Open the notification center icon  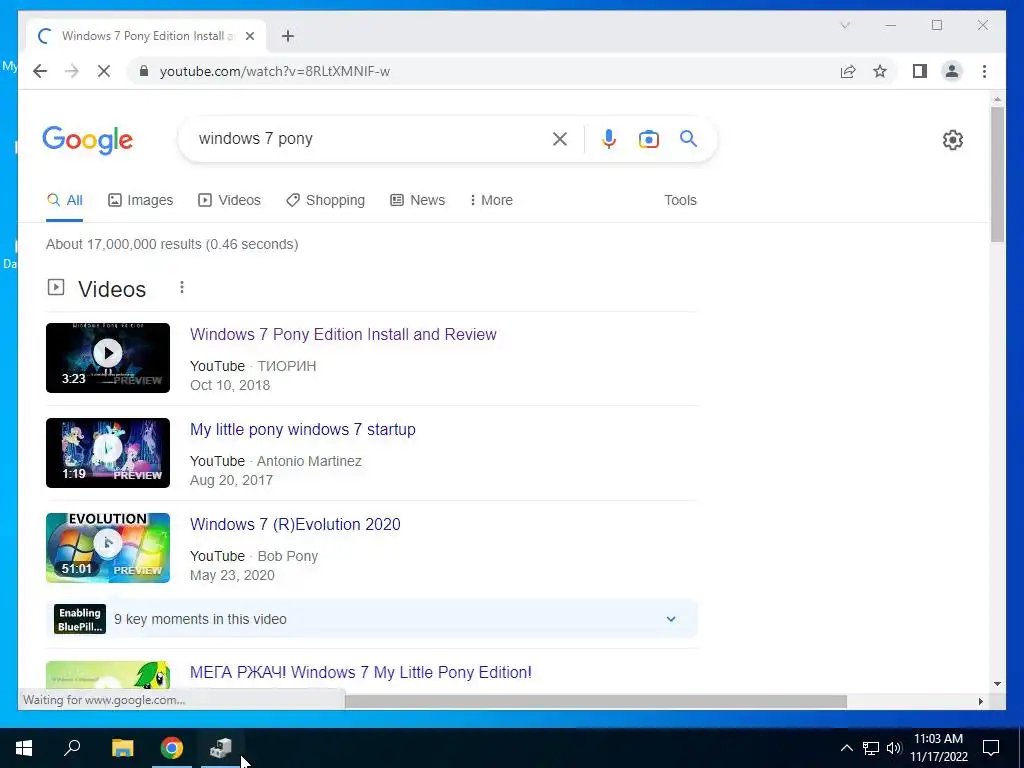click(991, 748)
